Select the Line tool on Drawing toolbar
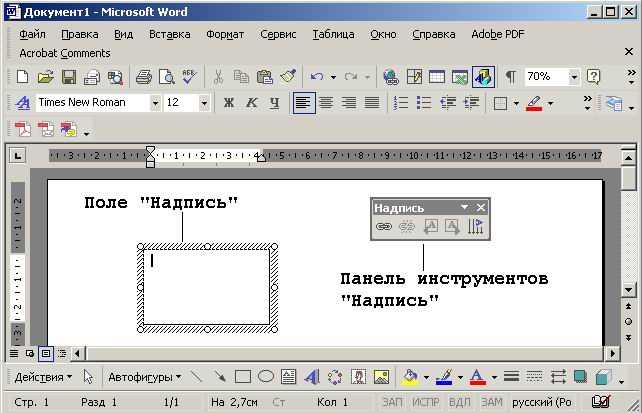Viewport: 642px width, 413px height. (197, 377)
